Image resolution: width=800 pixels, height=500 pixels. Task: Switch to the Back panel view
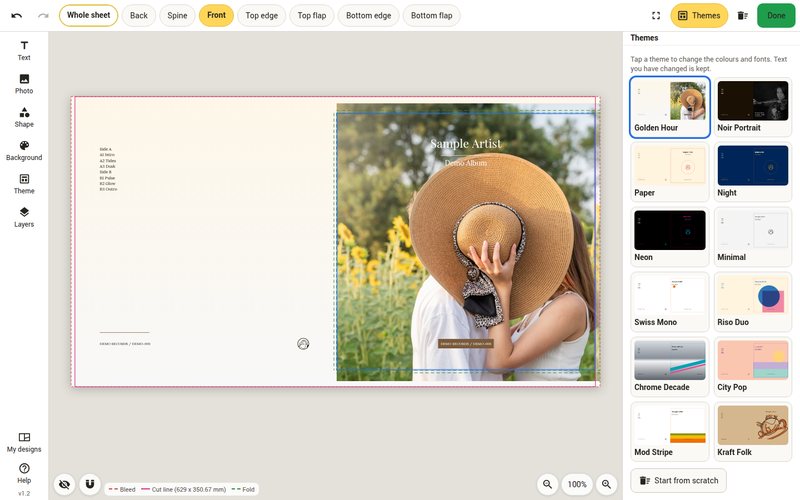coord(139,16)
